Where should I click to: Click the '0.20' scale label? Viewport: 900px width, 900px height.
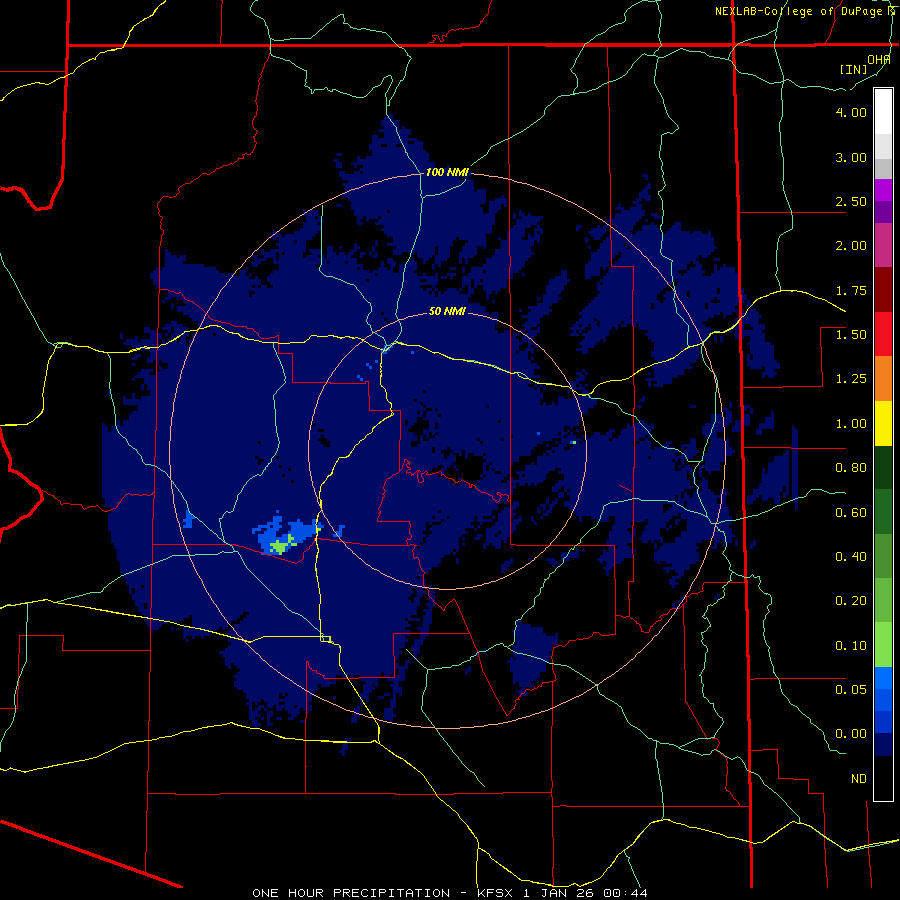[851, 601]
